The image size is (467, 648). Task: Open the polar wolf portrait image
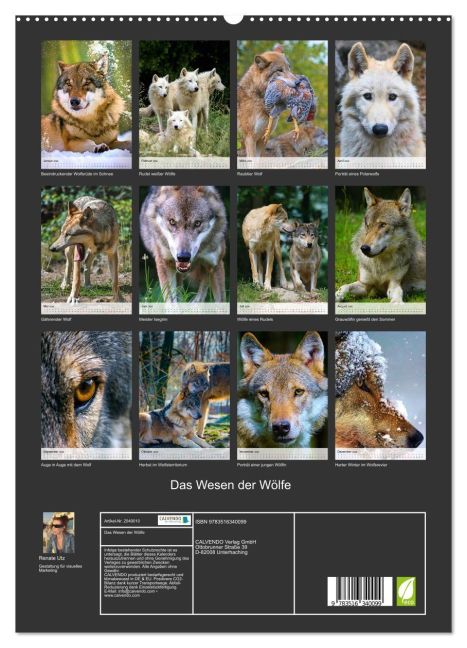(380, 104)
